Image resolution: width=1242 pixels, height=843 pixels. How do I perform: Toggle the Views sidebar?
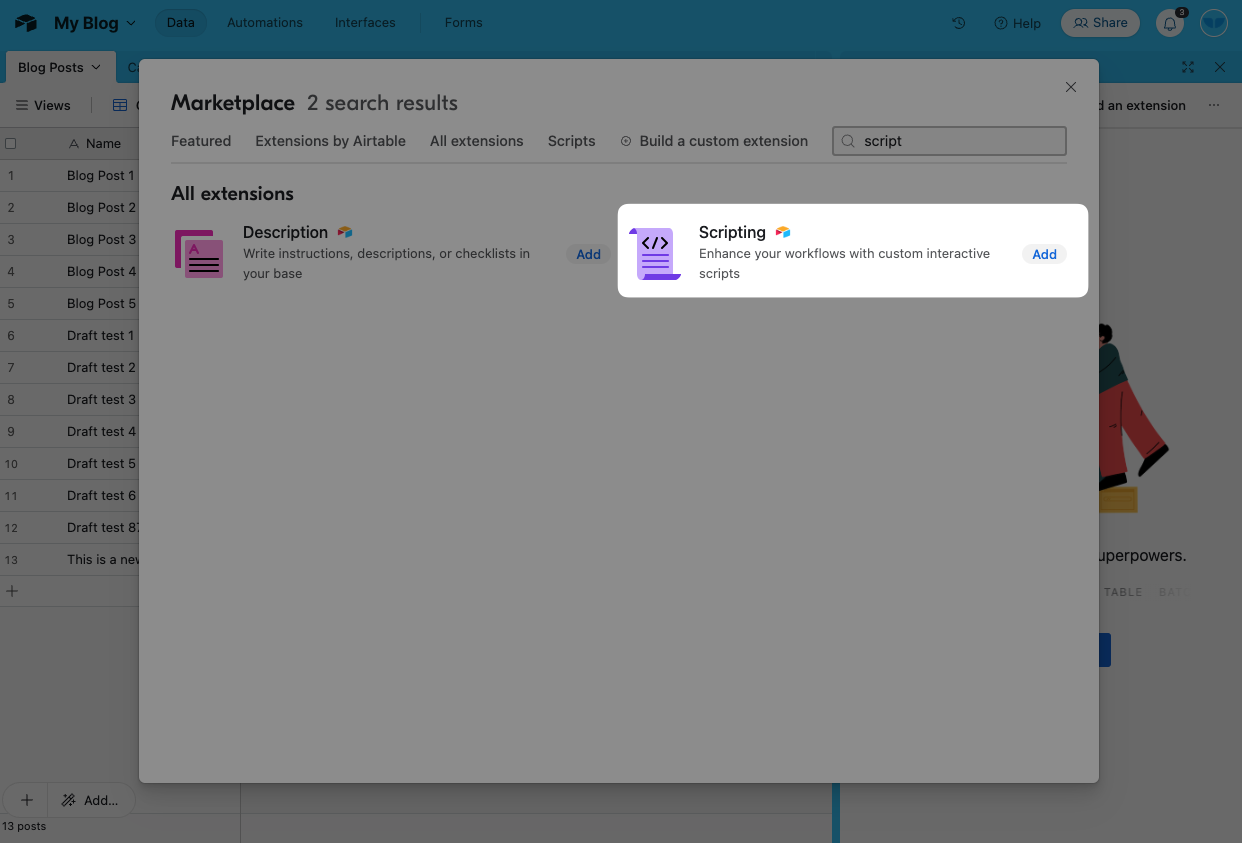click(x=43, y=105)
